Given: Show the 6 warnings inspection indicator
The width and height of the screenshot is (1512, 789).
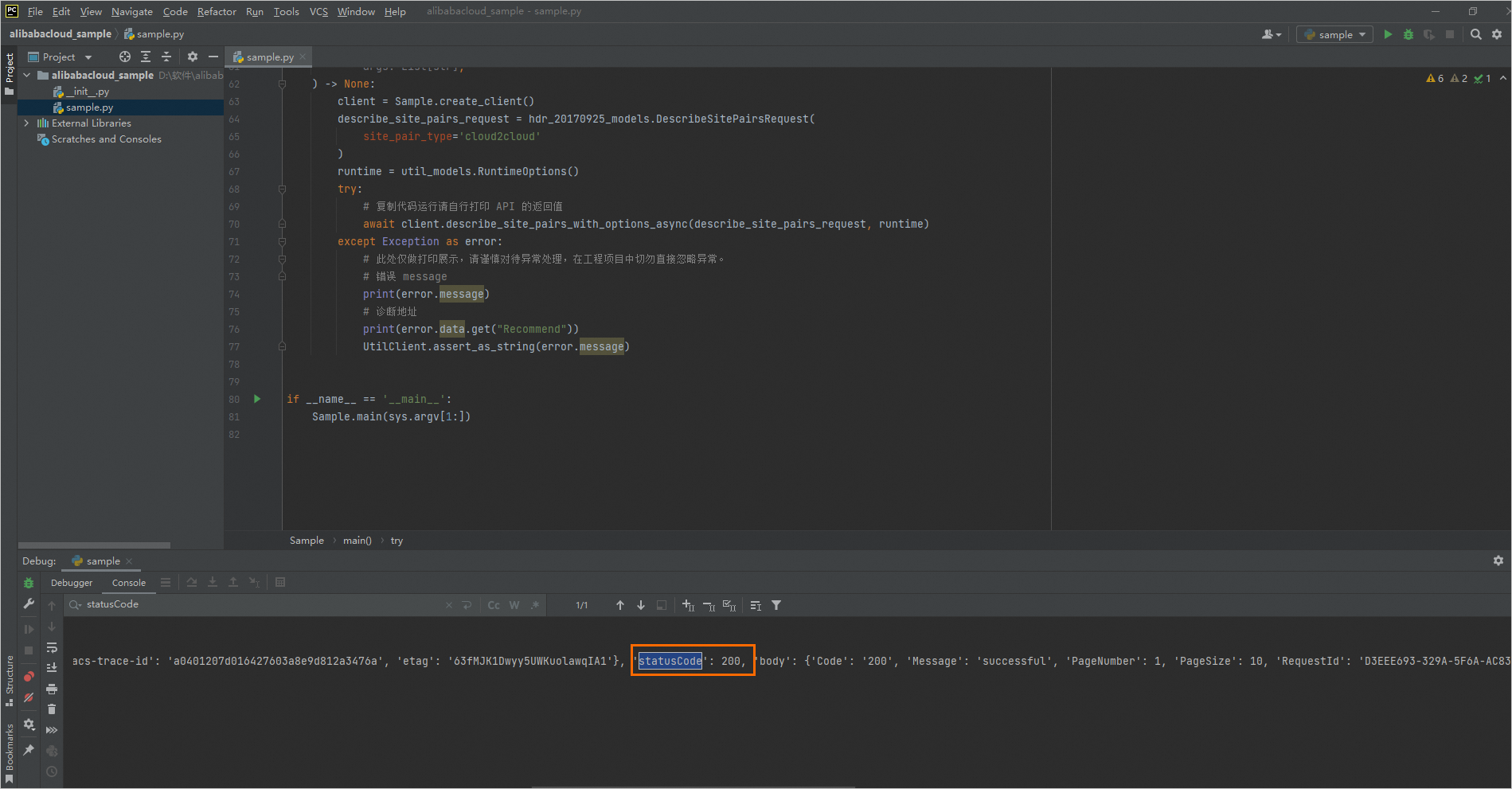Looking at the screenshot, I should (1435, 78).
